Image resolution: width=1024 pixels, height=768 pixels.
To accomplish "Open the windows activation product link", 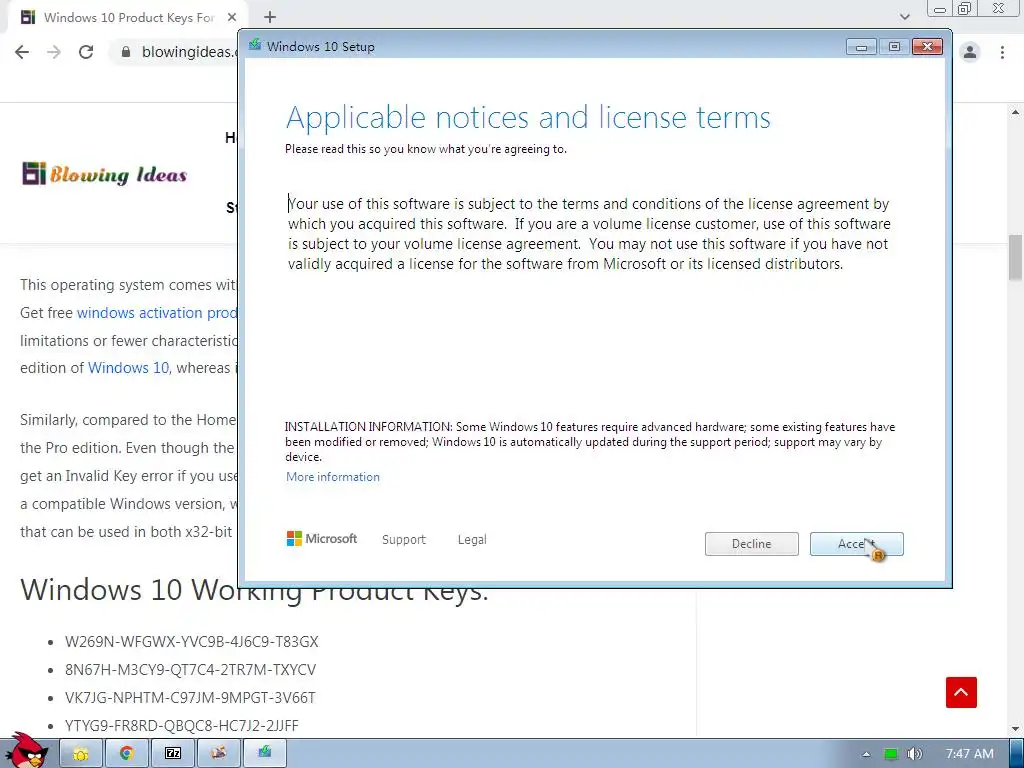I will [x=157, y=313].
